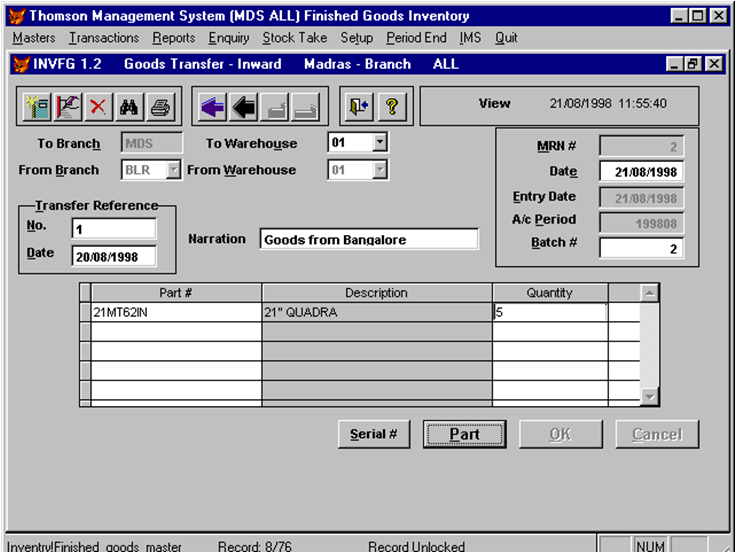This screenshot has width=736, height=553.
Task: Go to previous record with black arrow
Action: click(x=244, y=107)
